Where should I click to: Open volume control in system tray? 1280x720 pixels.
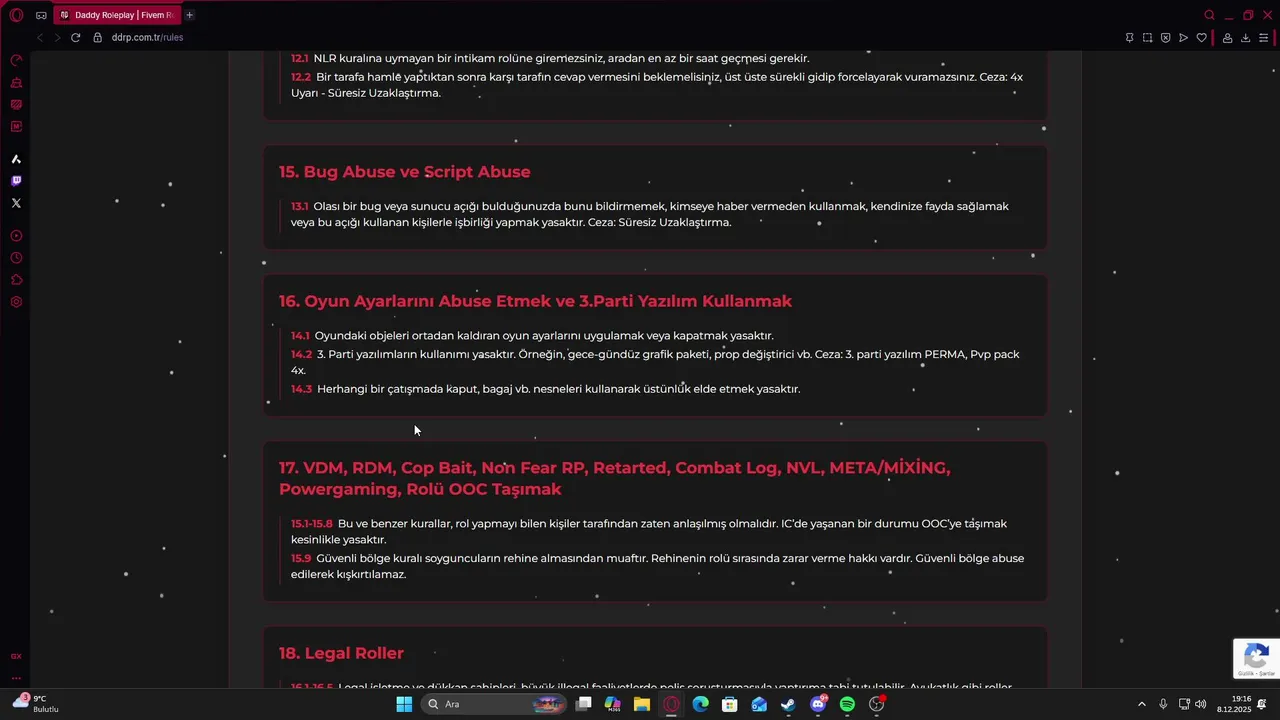(x=1200, y=704)
